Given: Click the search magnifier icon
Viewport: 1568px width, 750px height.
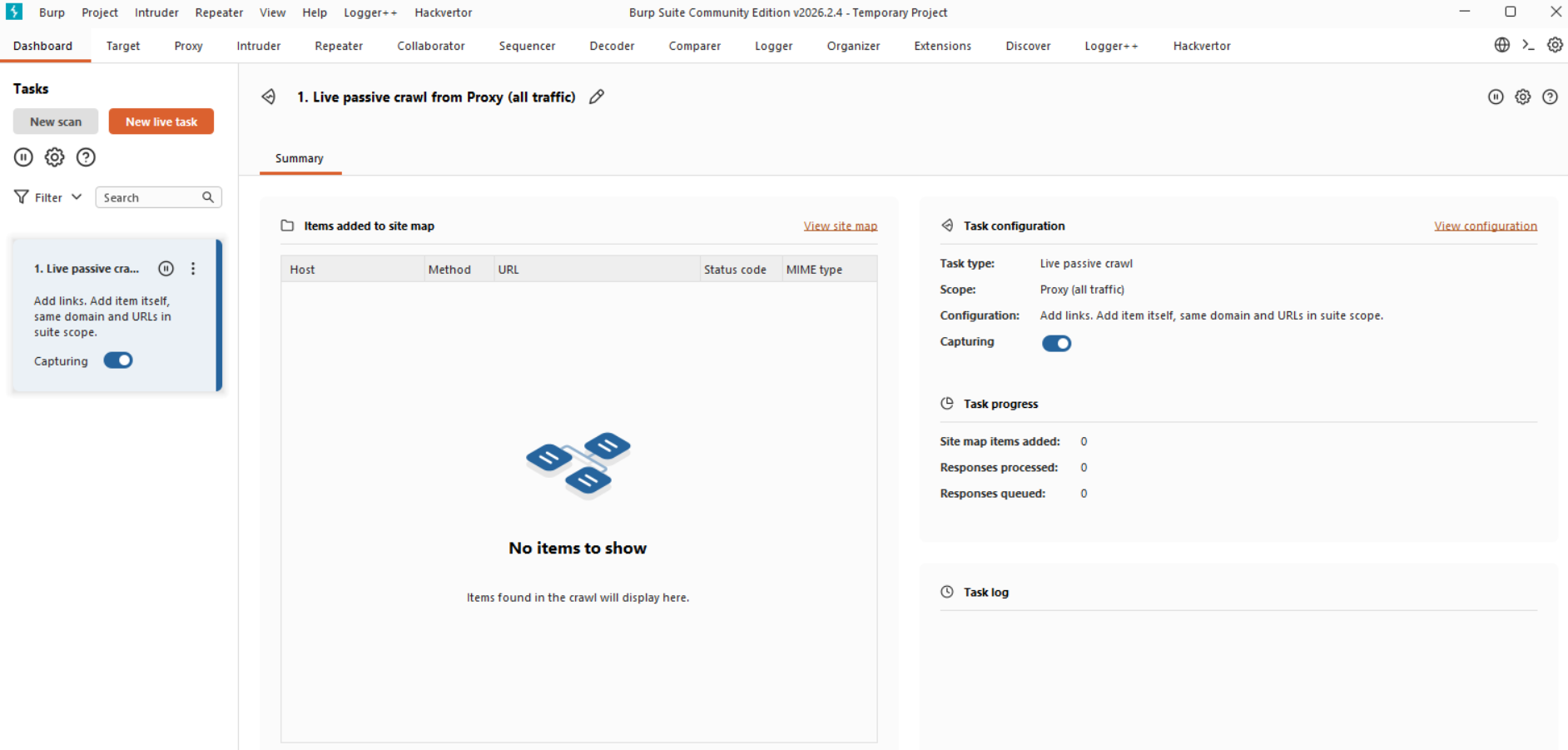Looking at the screenshot, I should click(208, 197).
